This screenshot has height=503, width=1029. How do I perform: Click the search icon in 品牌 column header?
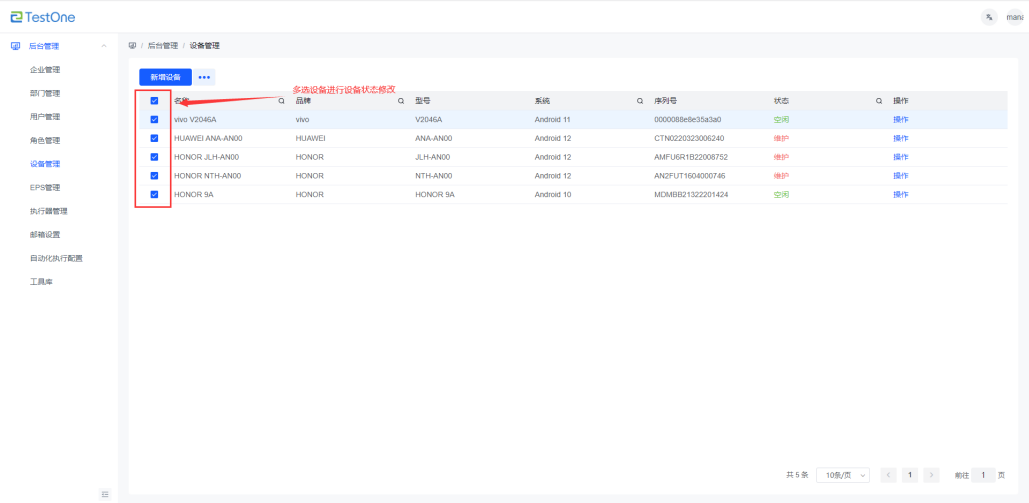pos(401,101)
